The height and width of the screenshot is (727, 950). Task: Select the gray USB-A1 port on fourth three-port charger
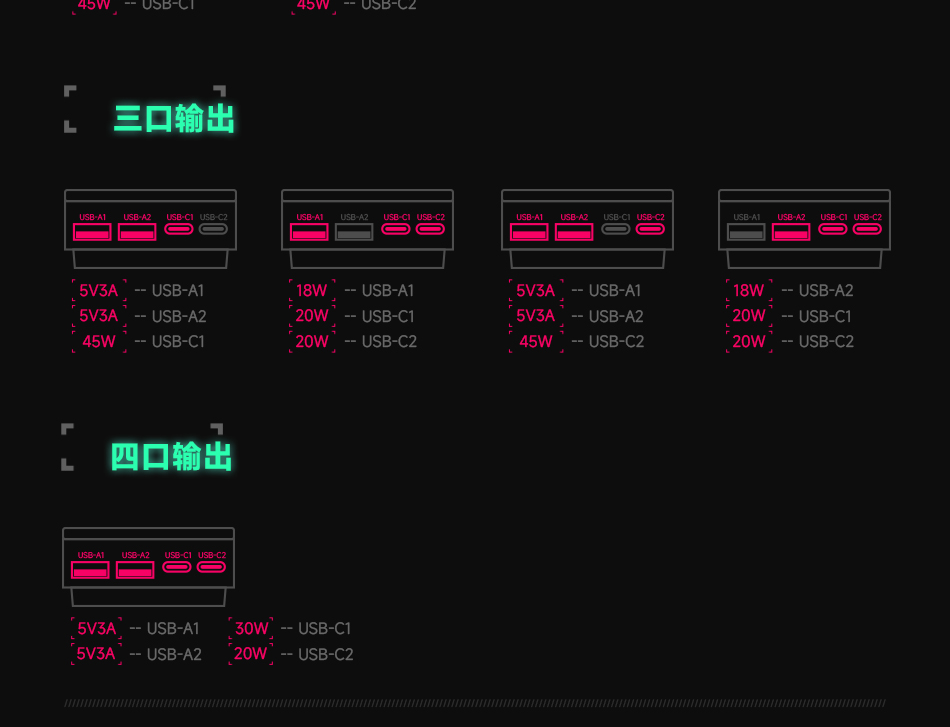[746, 232]
